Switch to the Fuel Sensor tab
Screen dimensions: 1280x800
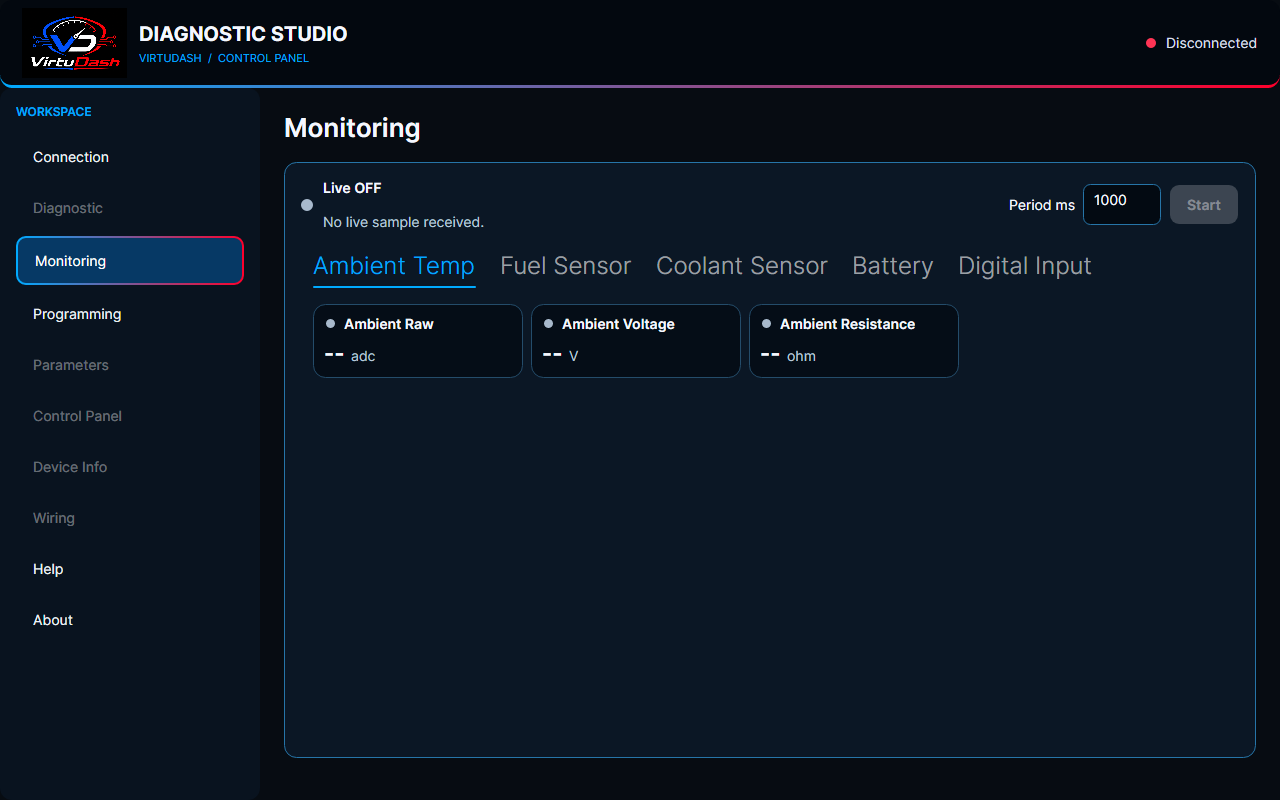pyautogui.click(x=566, y=266)
